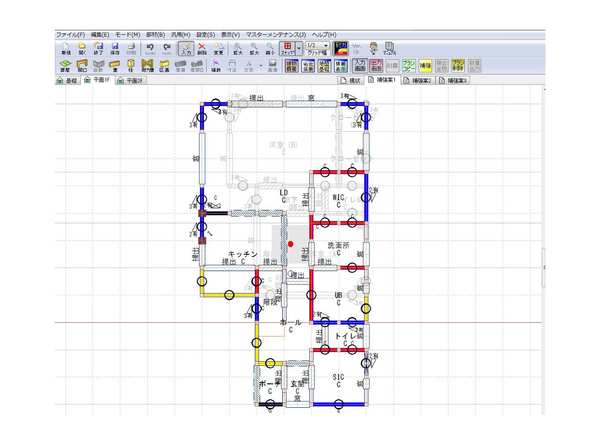Click the 玄関 room label

pos(297,383)
